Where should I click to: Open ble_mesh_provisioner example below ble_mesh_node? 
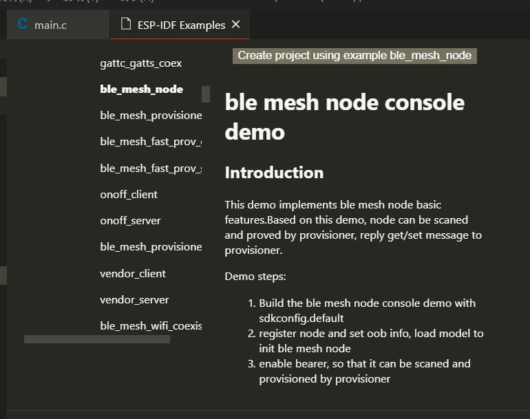coord(151,116)
